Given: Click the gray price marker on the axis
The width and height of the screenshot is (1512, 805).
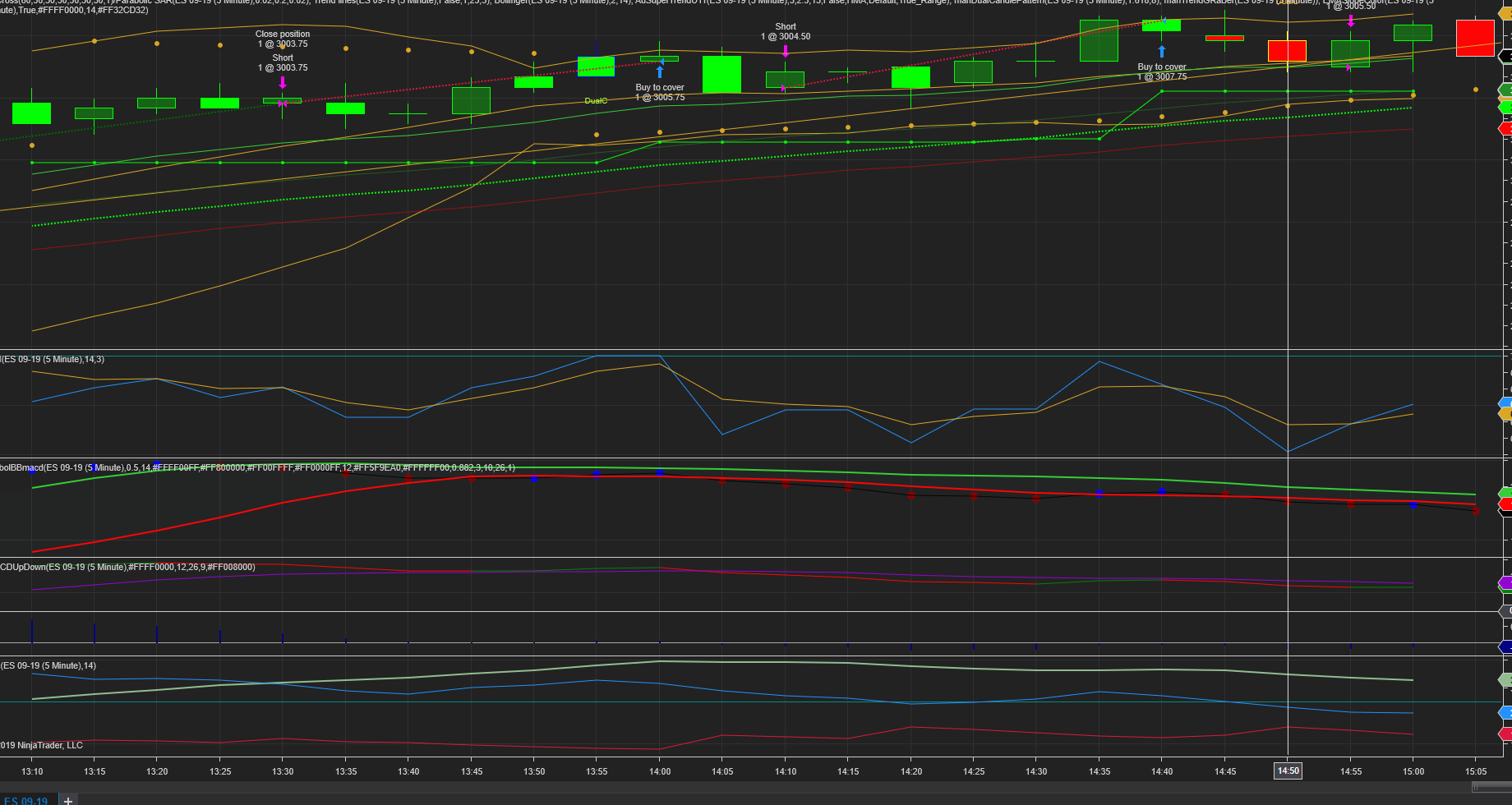Looking at the screenshot, I should coord(1505,611).
